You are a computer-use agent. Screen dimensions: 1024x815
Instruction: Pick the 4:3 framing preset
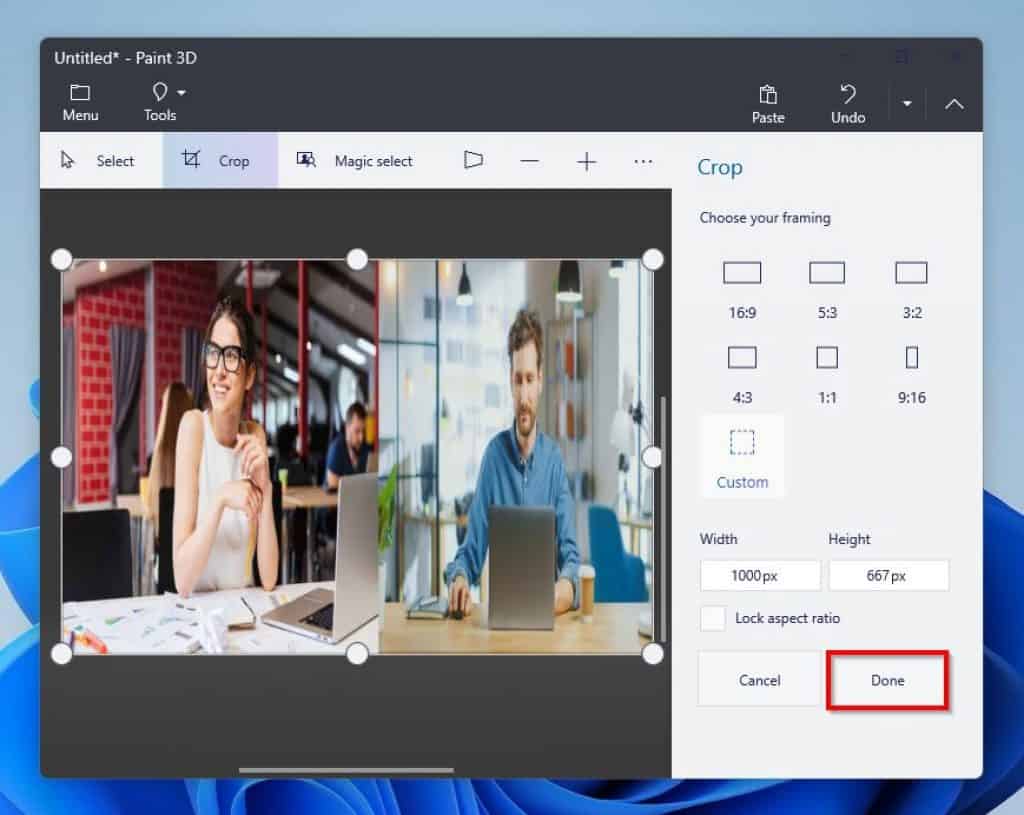pos(743,375)
